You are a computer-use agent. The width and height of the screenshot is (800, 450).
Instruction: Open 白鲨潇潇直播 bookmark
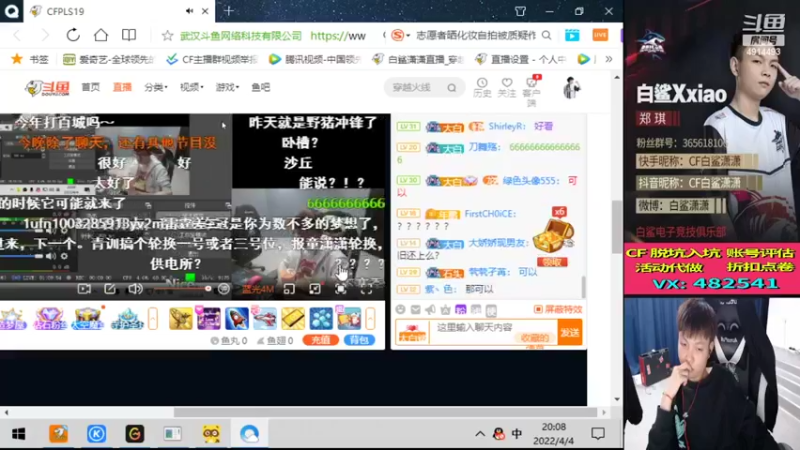(x=418, y=60)
